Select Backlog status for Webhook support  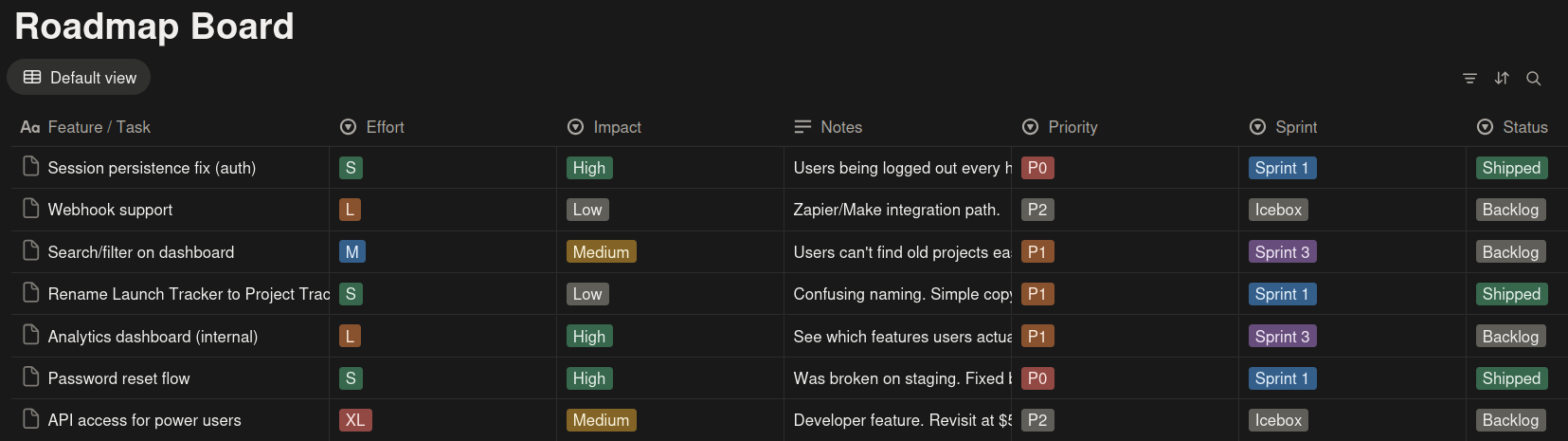point(1511,210)
